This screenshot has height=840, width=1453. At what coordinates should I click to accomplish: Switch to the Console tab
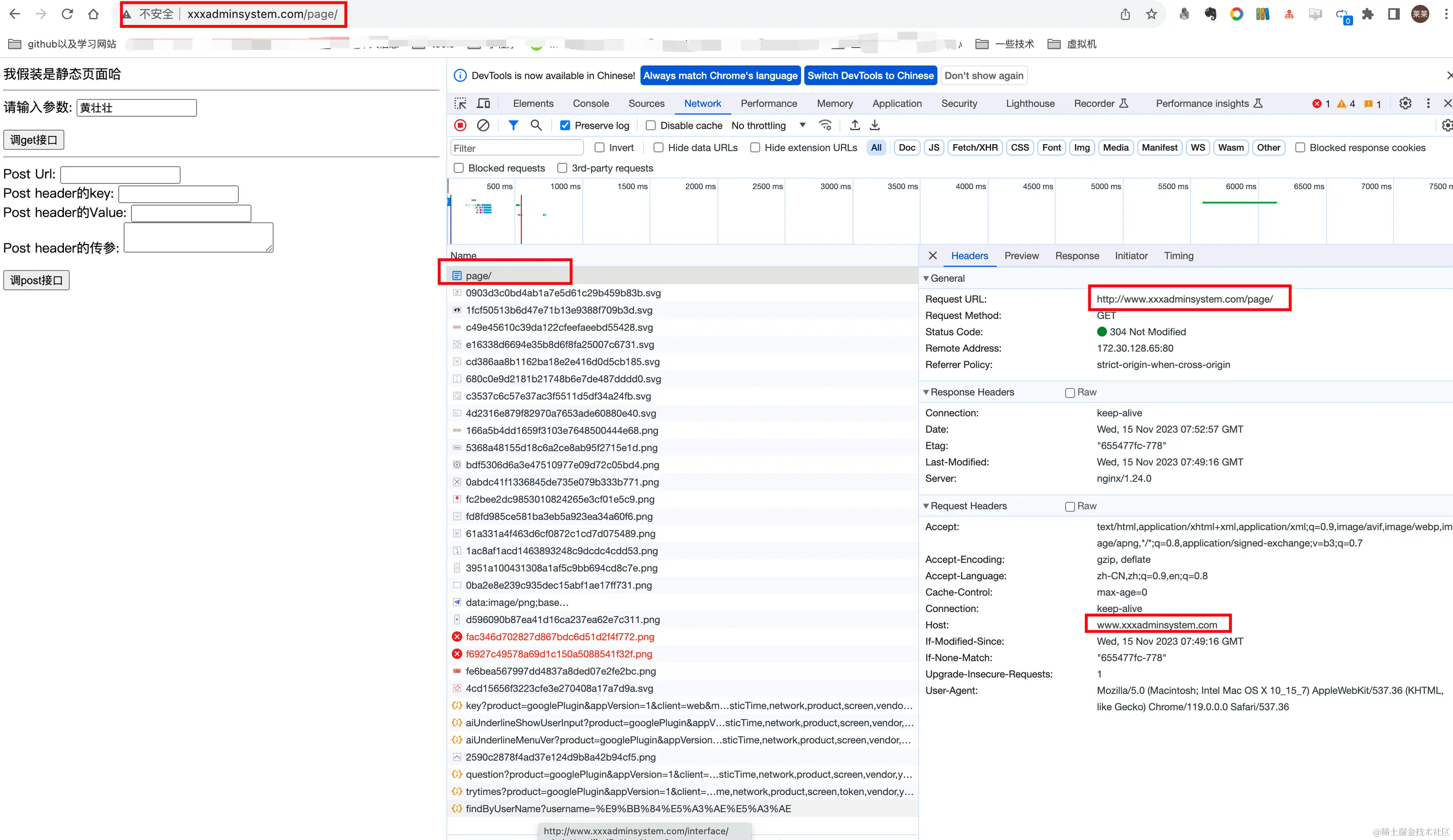(x=591, y=103)
